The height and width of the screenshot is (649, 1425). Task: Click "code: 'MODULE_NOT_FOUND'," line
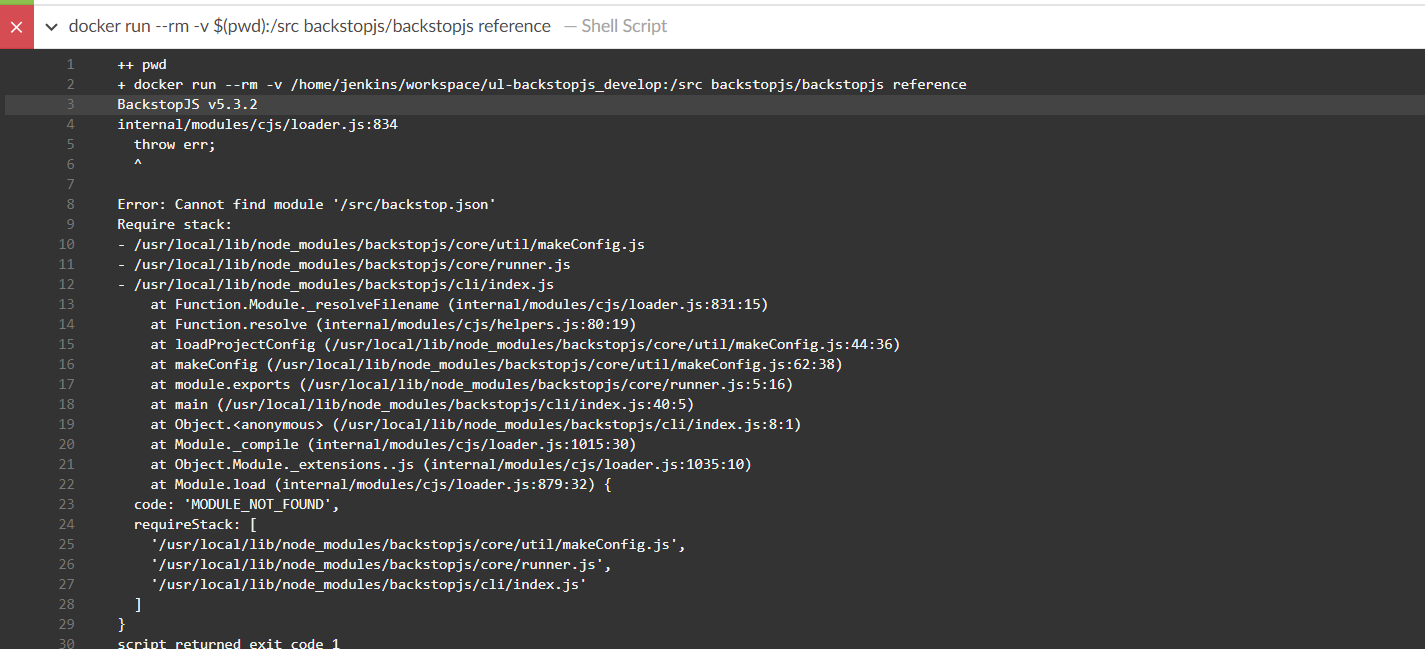point(237,504)
